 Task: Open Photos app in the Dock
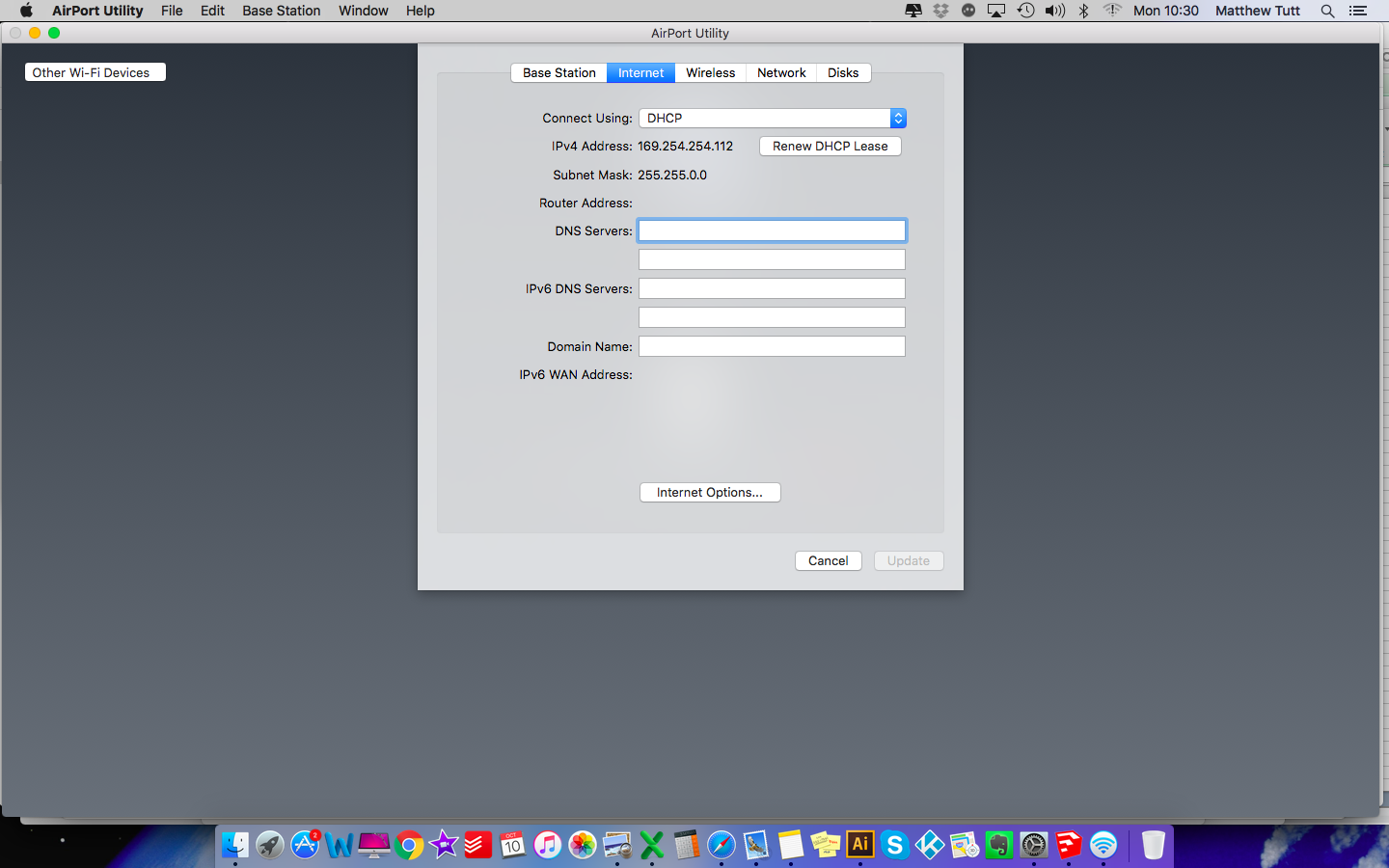tap(583, 846)
